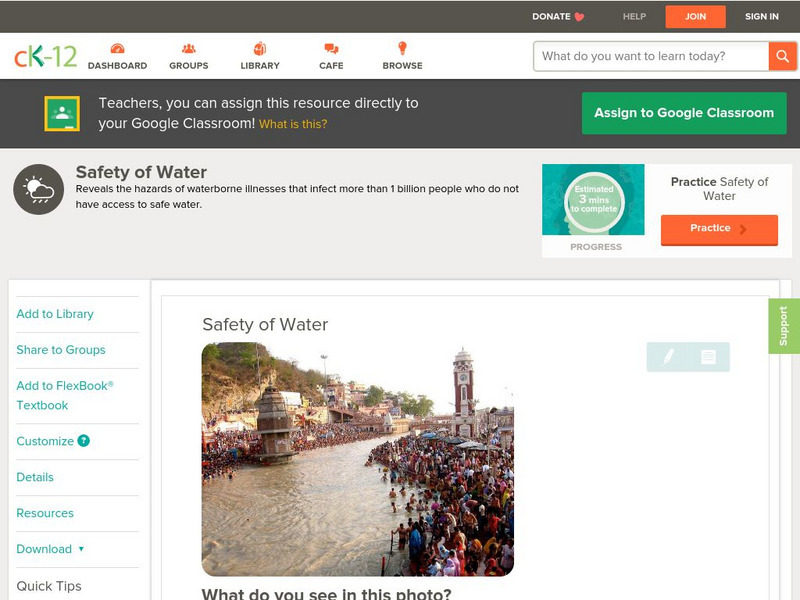Open the Resources link
The image size is (800, 600).
pos(45,513)
